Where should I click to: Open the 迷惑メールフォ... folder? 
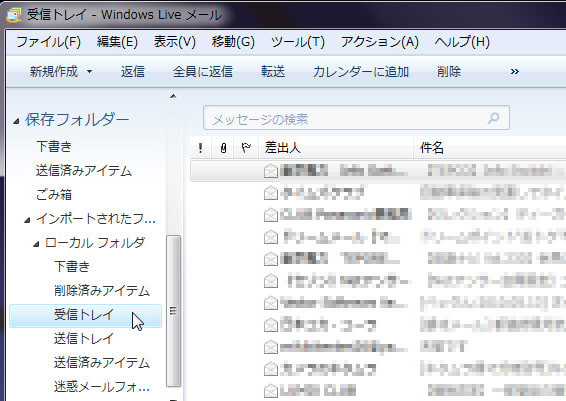(x=102, y=387)
